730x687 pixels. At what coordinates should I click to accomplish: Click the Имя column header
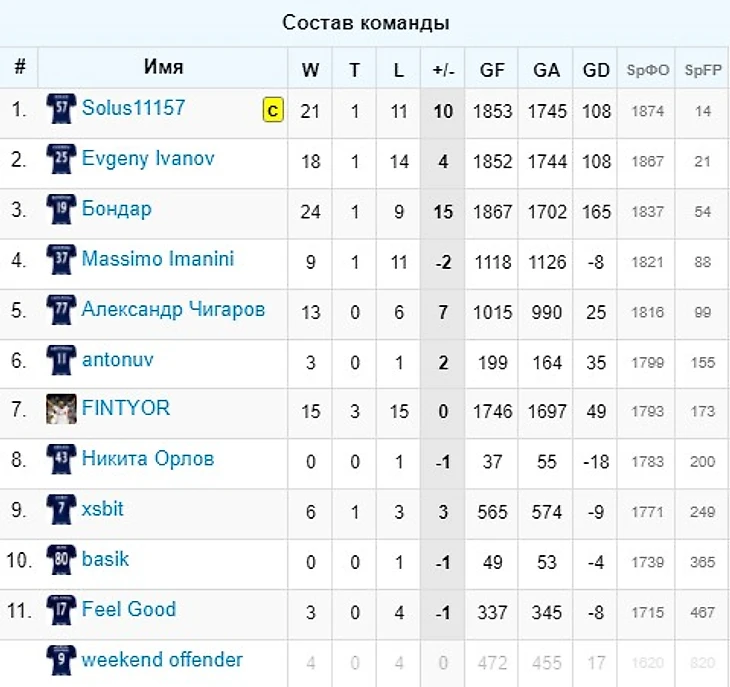click(x=163, y=68)
